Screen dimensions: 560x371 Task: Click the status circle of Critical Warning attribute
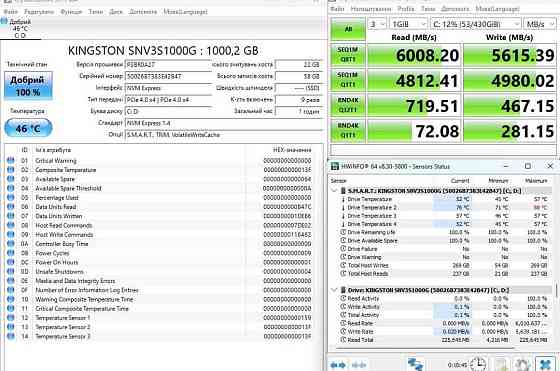click(x=11, y=160)
